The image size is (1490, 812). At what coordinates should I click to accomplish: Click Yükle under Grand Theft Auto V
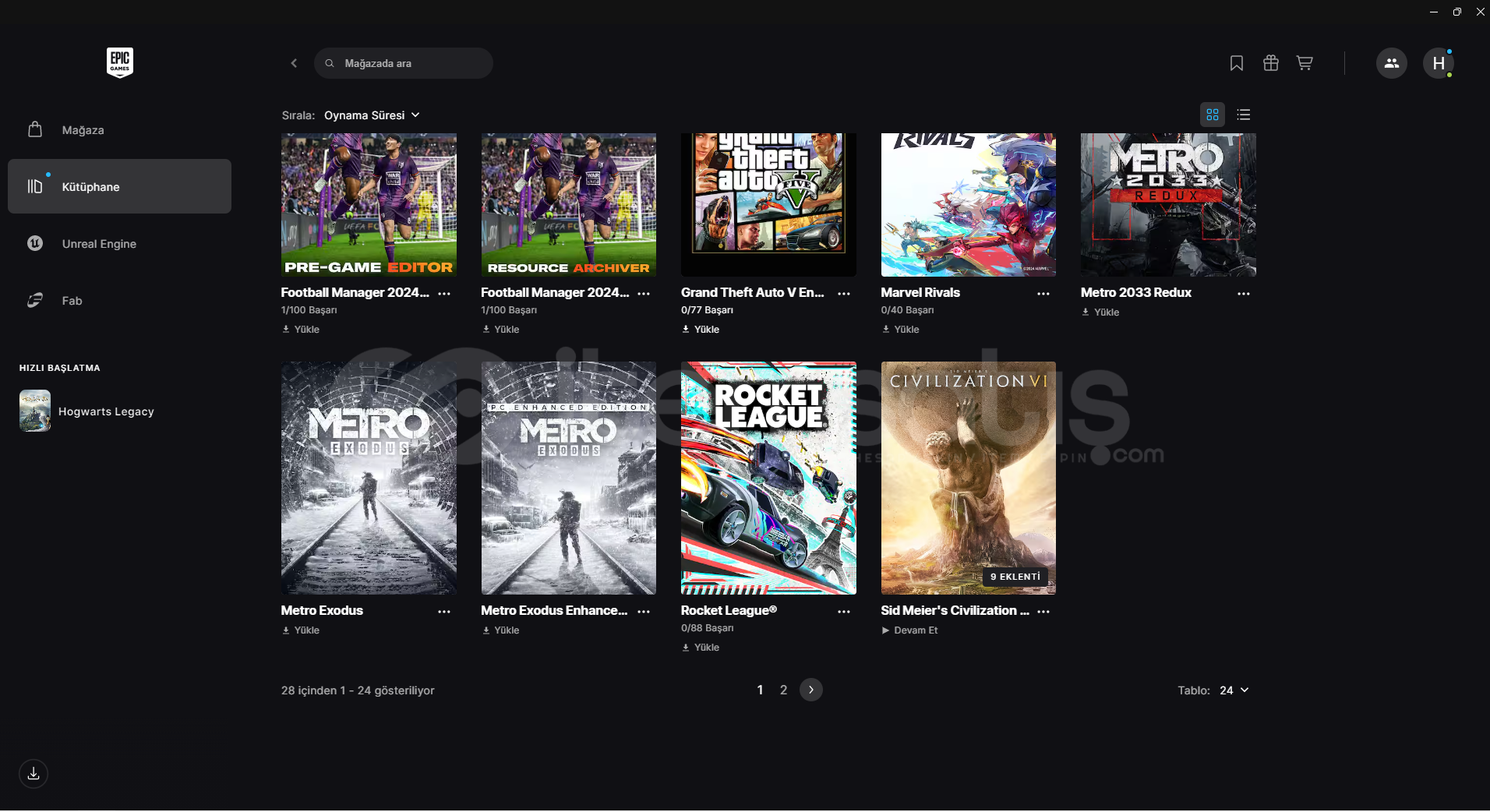tap(701, 330)
